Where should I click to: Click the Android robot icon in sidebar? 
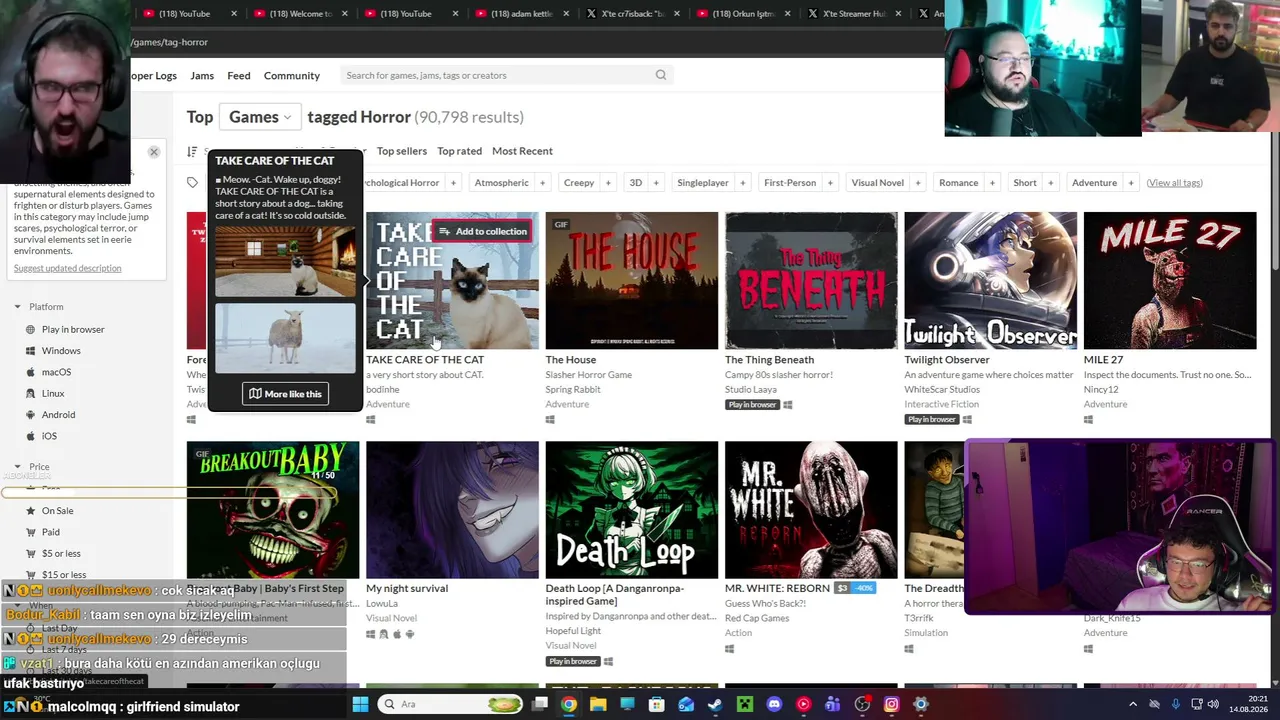click(31, 415)
